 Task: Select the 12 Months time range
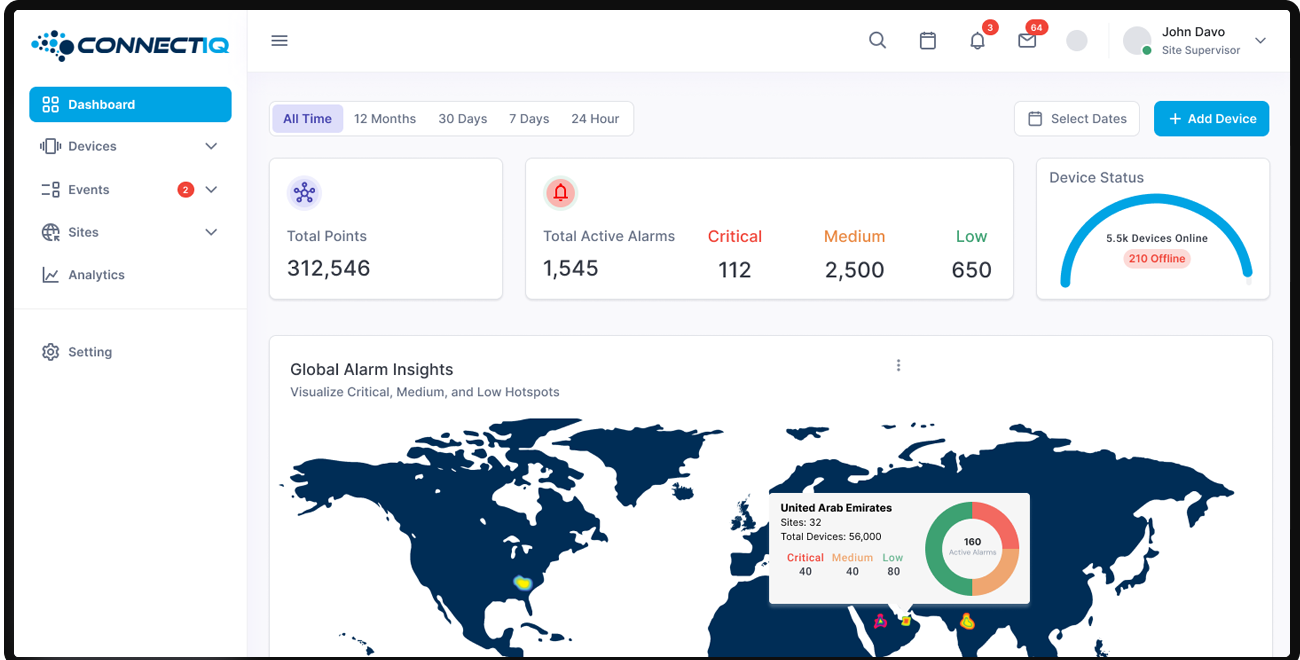tap(385, 119)
